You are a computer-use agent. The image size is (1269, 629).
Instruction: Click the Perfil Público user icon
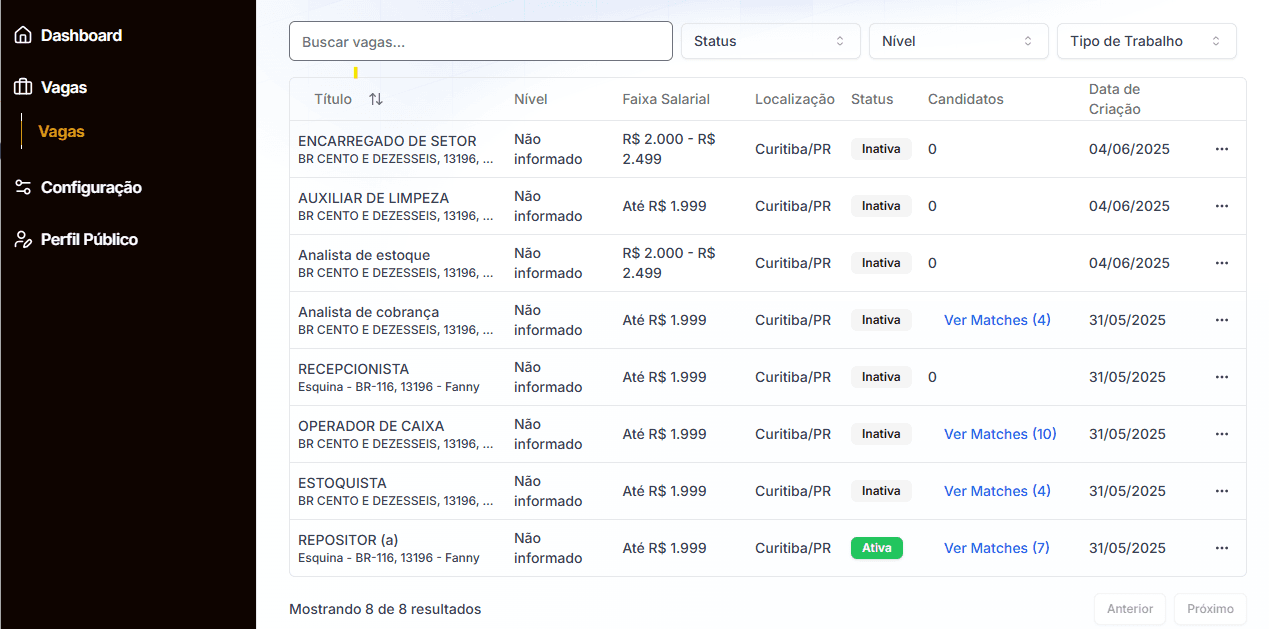[23, 239]
